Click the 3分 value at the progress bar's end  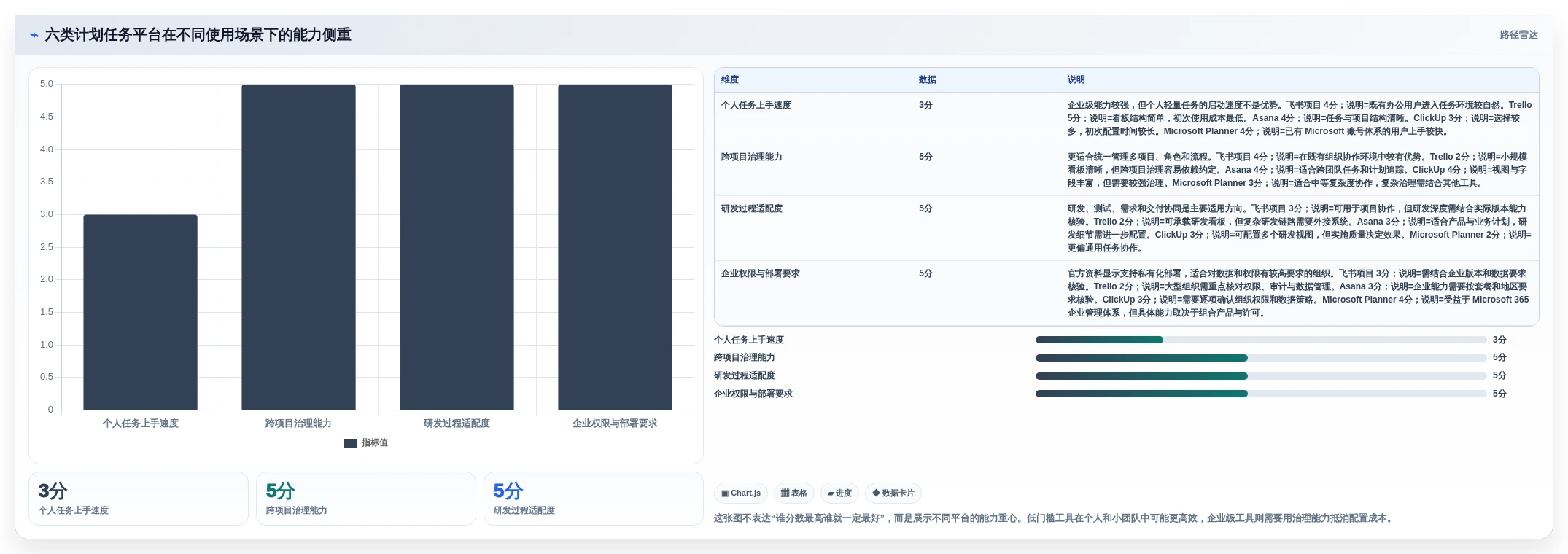[1499, 340]
